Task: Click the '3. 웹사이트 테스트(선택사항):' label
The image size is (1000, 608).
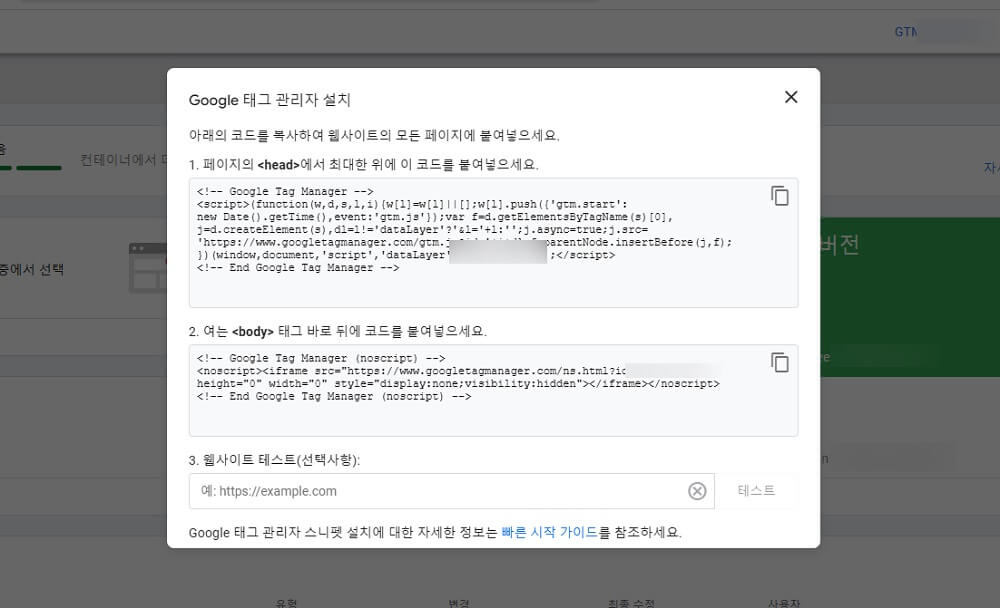Action: [x=274, y=460]
